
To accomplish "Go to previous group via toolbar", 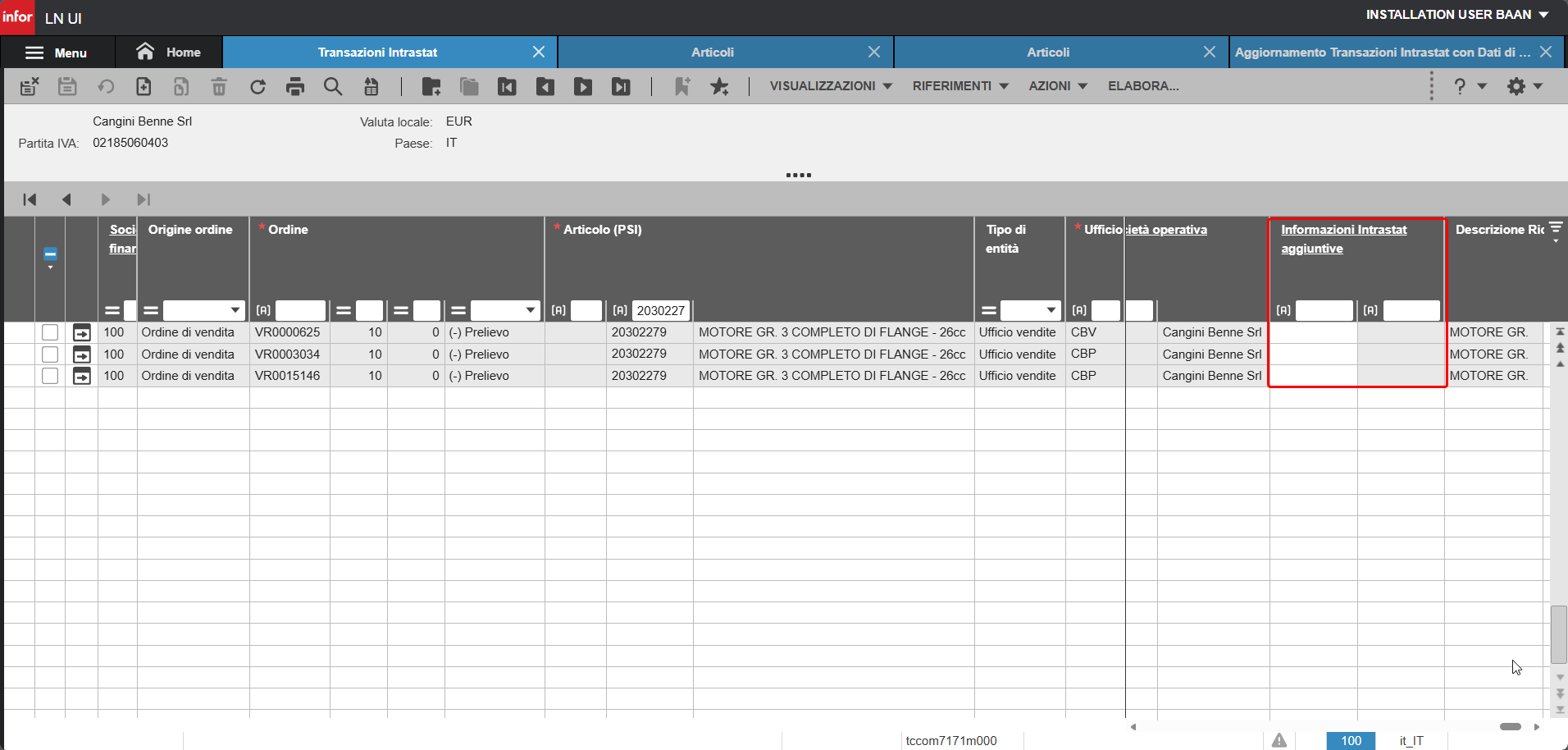I will coord(545,86).
